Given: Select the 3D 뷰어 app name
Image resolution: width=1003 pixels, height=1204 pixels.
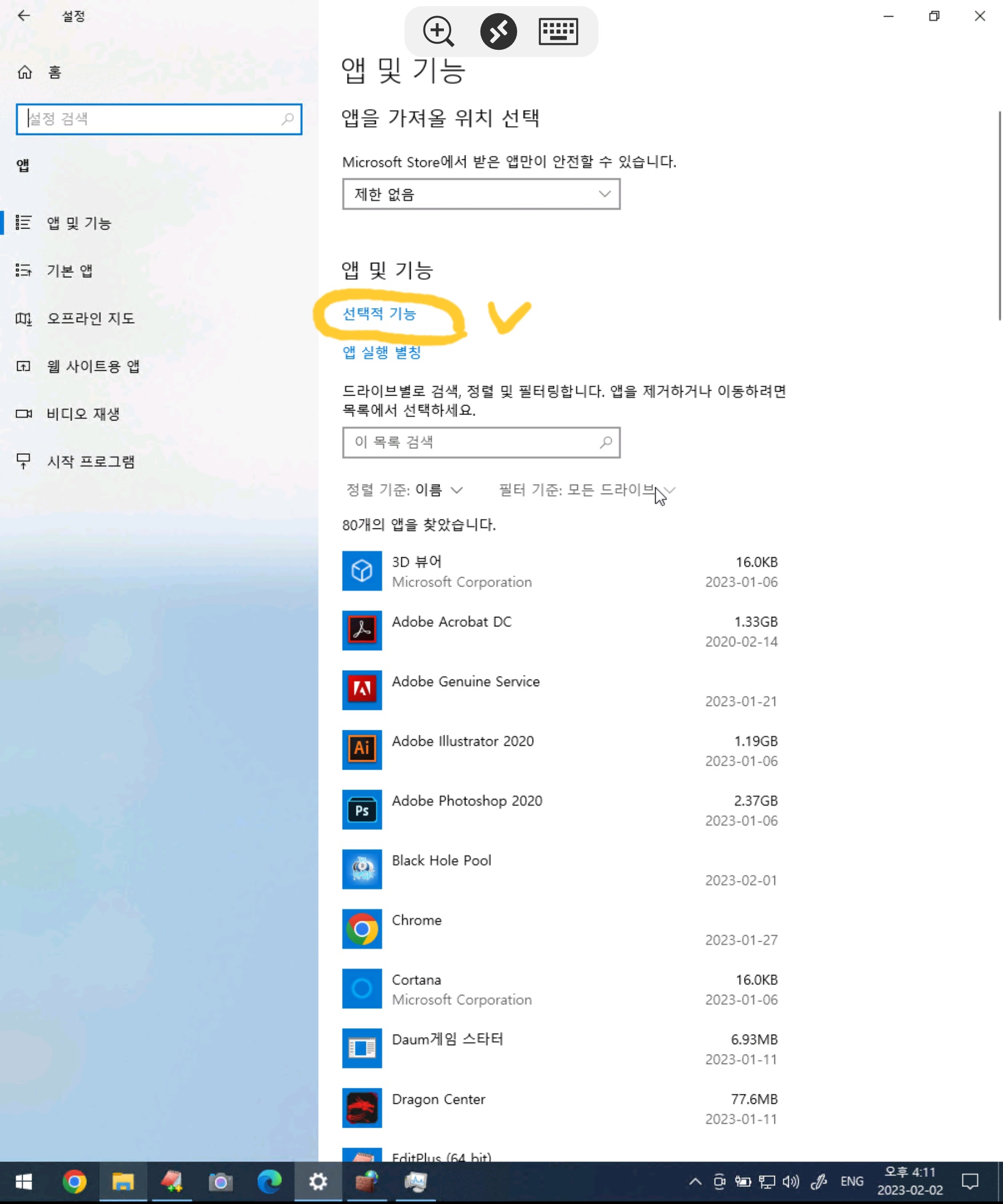Looking at the screenshot, I should (417, 562).
